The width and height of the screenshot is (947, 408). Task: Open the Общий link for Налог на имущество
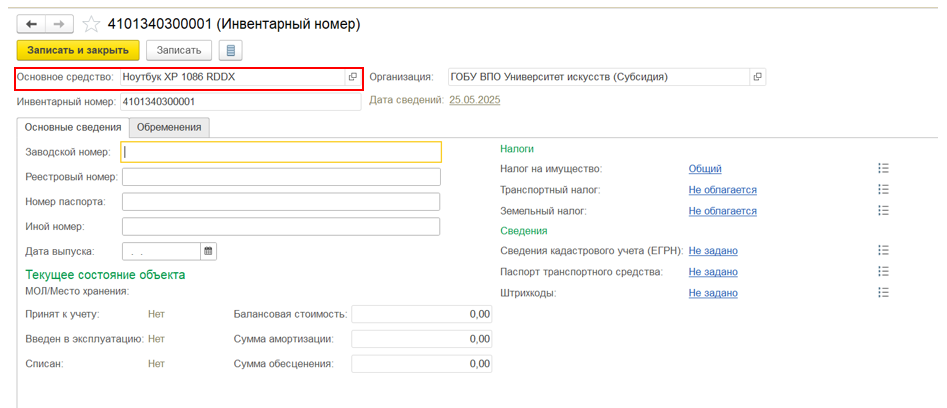(705, 169)
